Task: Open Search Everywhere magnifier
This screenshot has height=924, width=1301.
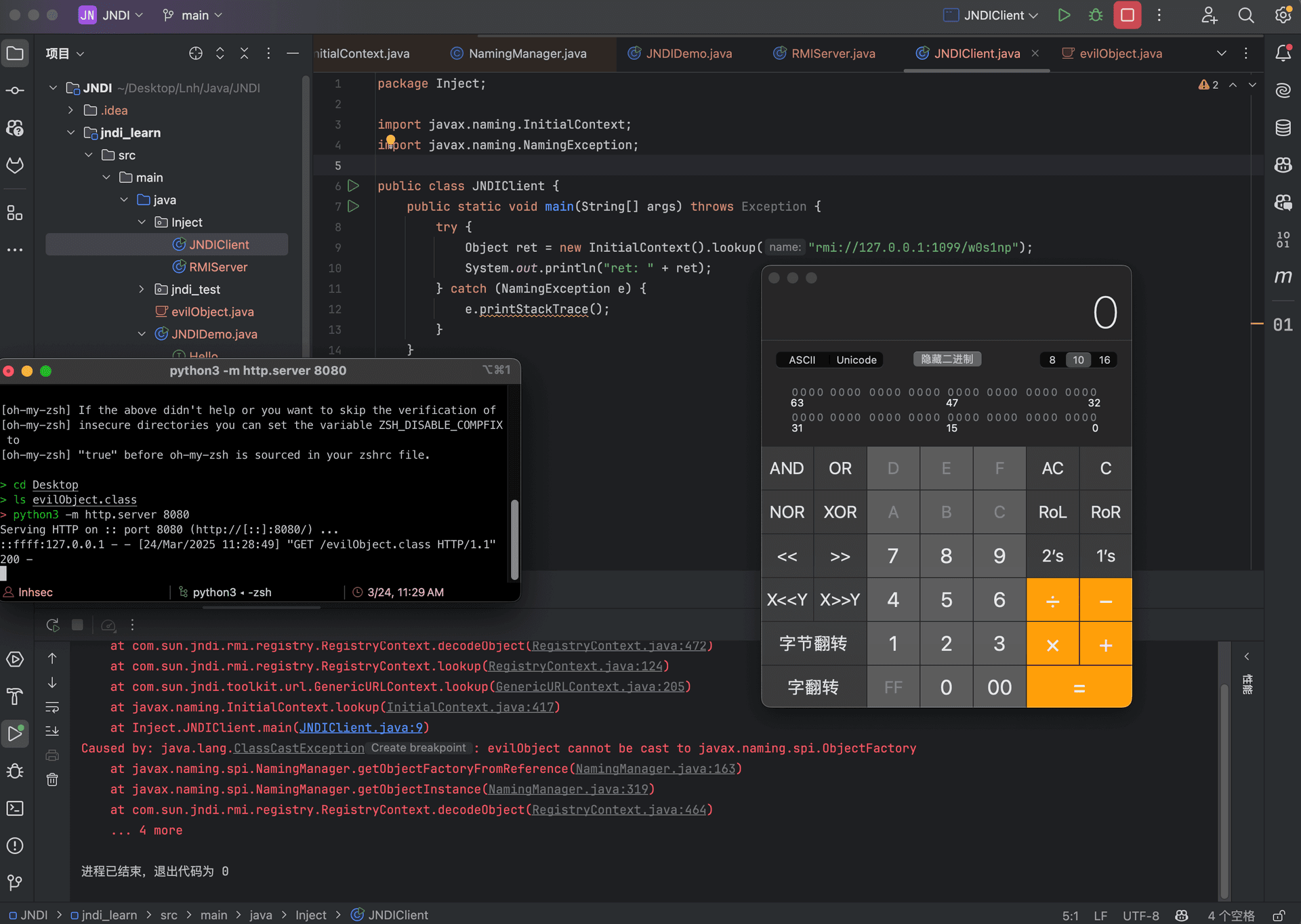Action: [x=1245, y=15]
